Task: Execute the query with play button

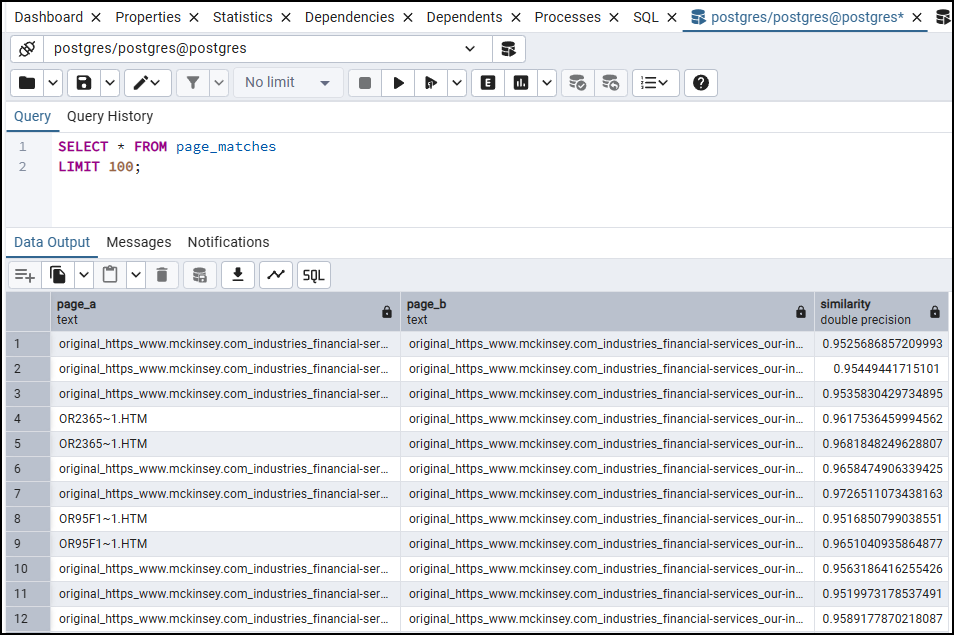Action: click(399, 83)
